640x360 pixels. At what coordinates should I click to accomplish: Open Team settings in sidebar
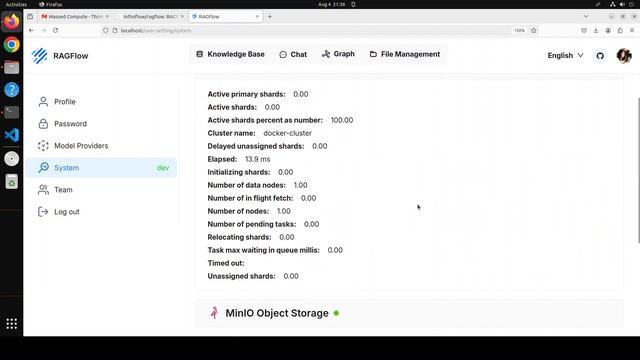click(x=101, y=190)
